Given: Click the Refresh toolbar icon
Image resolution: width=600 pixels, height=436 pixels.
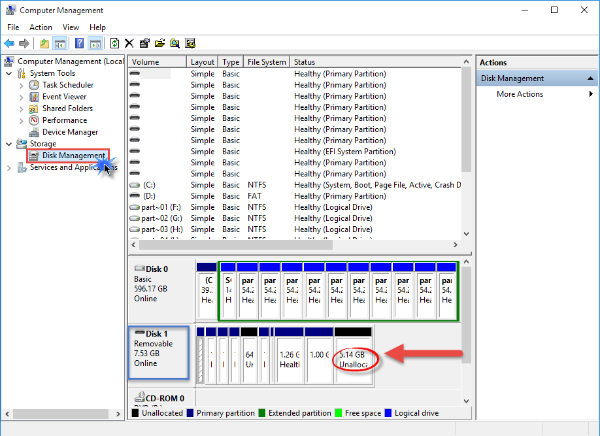Looking at the screenshot, I should click(114, 43).
